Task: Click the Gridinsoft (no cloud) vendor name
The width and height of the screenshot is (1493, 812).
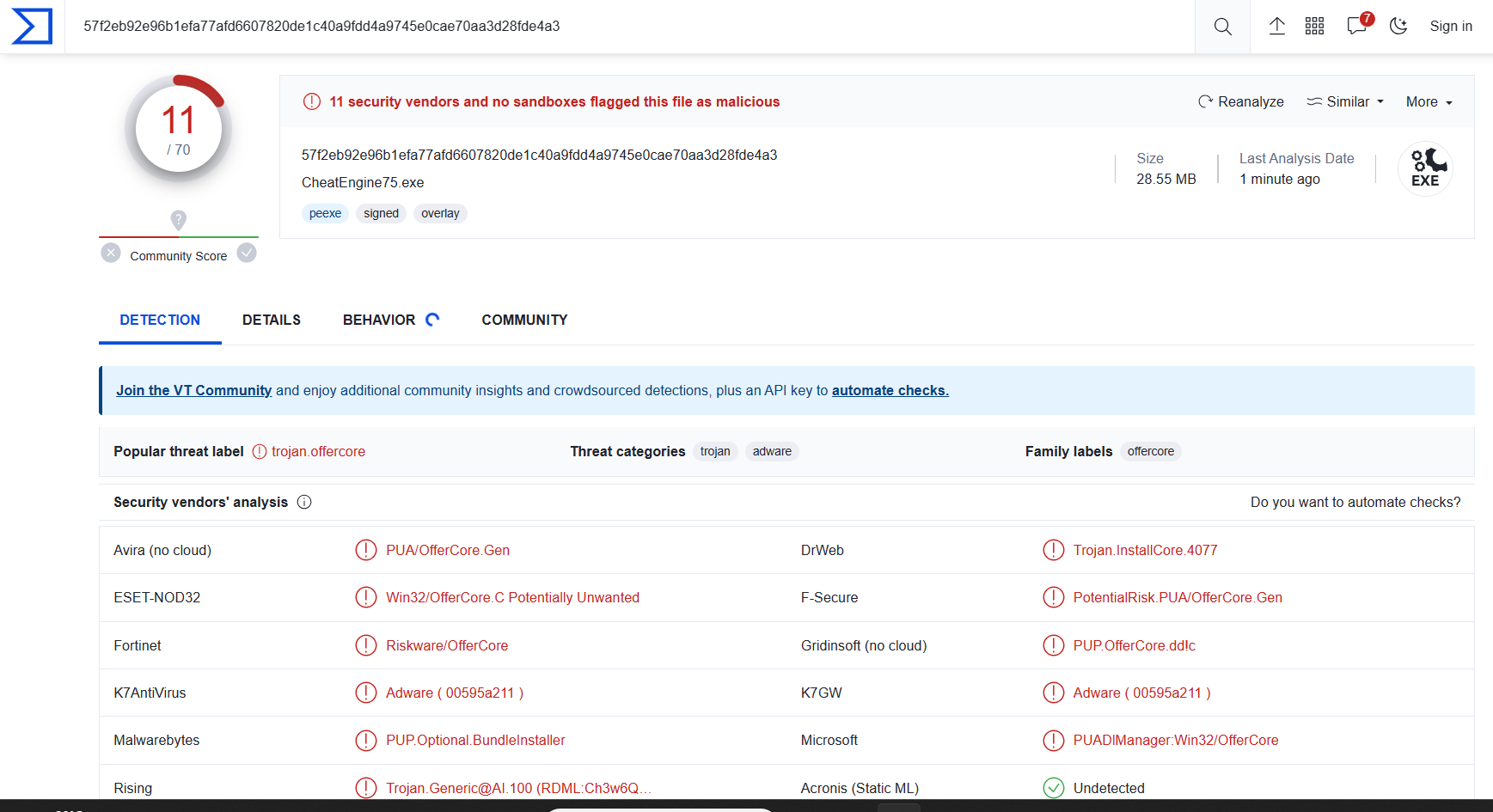Action: pyautogui.click(x=864, y=645)
